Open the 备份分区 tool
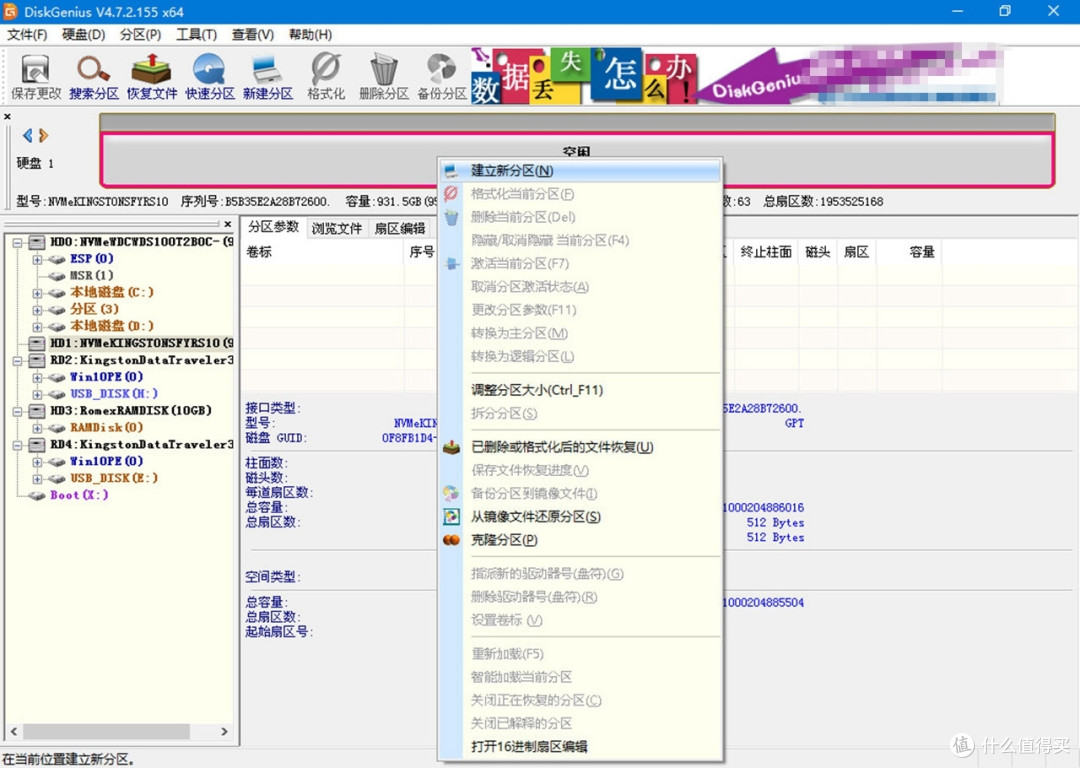This screenshot has height=768, width=1080. pos(440,75)
